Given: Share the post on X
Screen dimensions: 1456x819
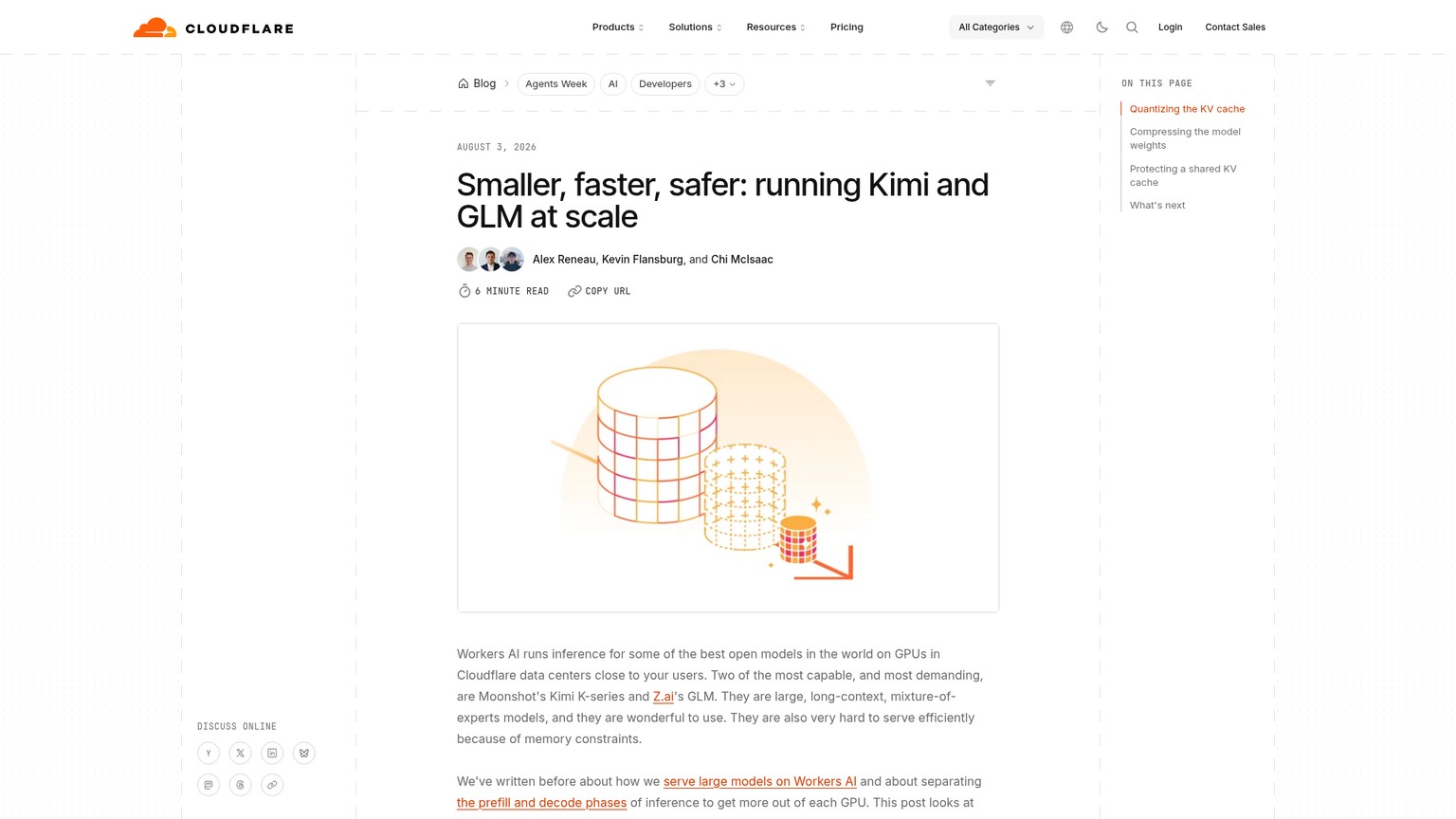Looking at the screenshot, I should coord(241,753).
